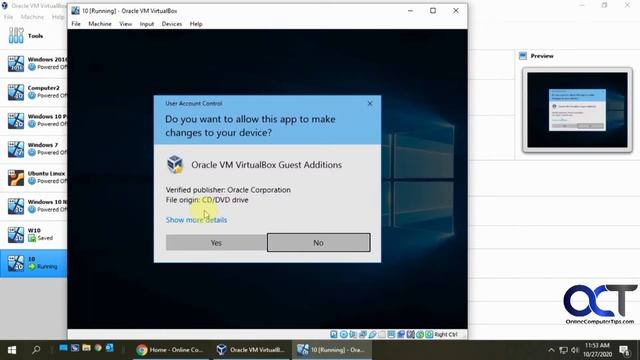
Task: Click No in the User Account Control prompt
Action: 319,243
